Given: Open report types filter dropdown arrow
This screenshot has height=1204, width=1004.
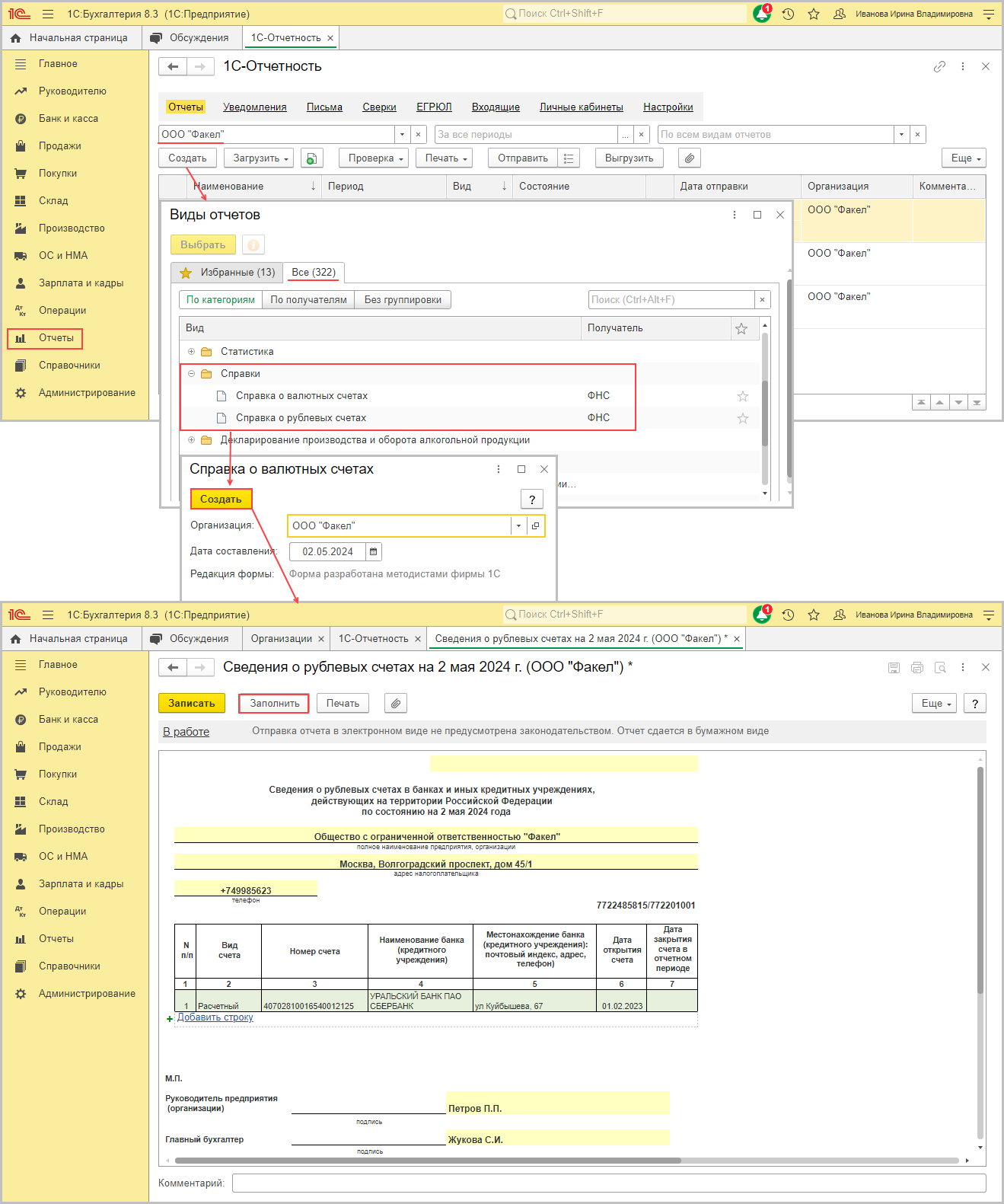Looking at the screenshot, I should point(901,135).
